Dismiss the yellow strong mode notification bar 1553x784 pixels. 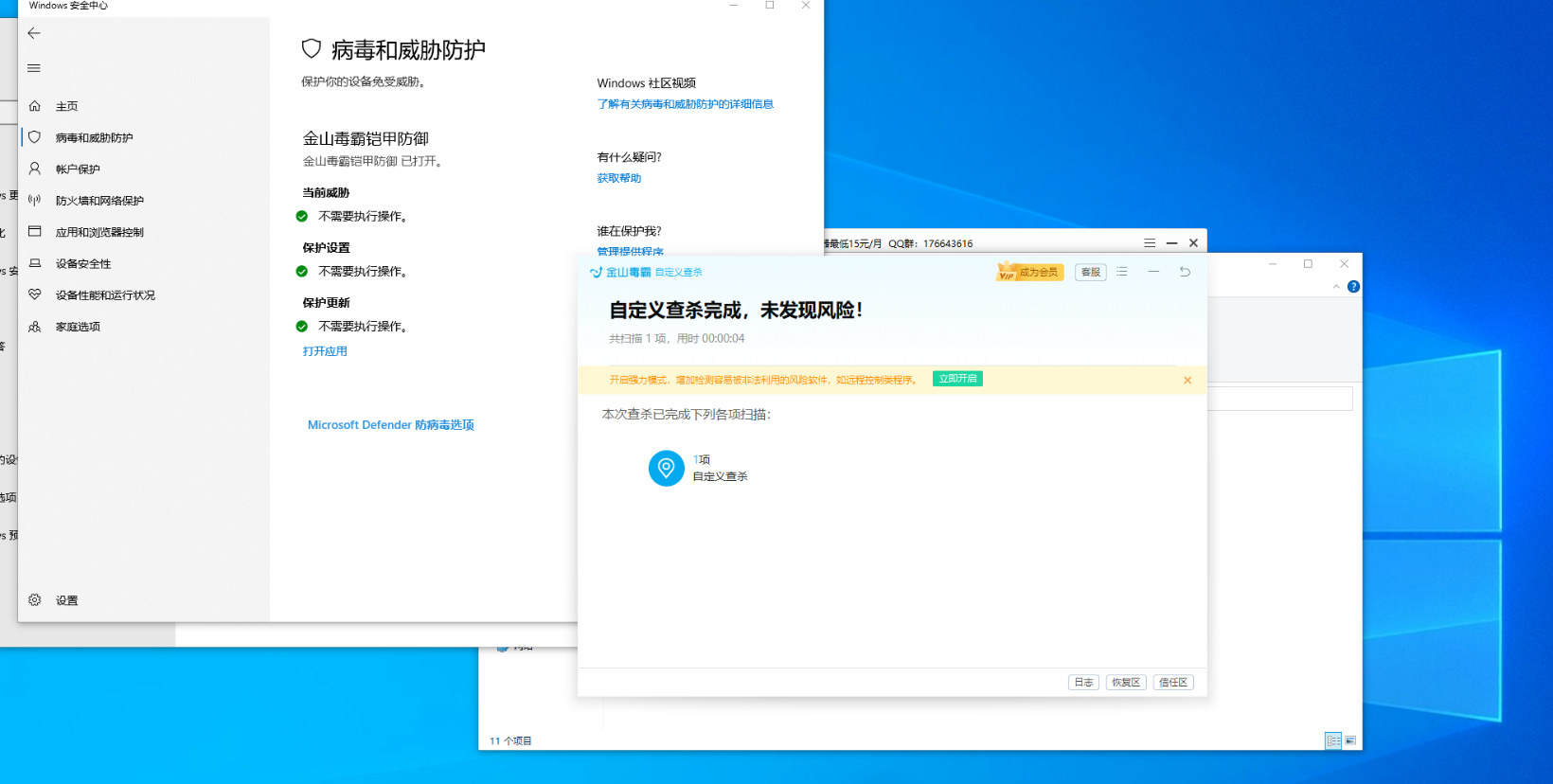[1187, 381]
